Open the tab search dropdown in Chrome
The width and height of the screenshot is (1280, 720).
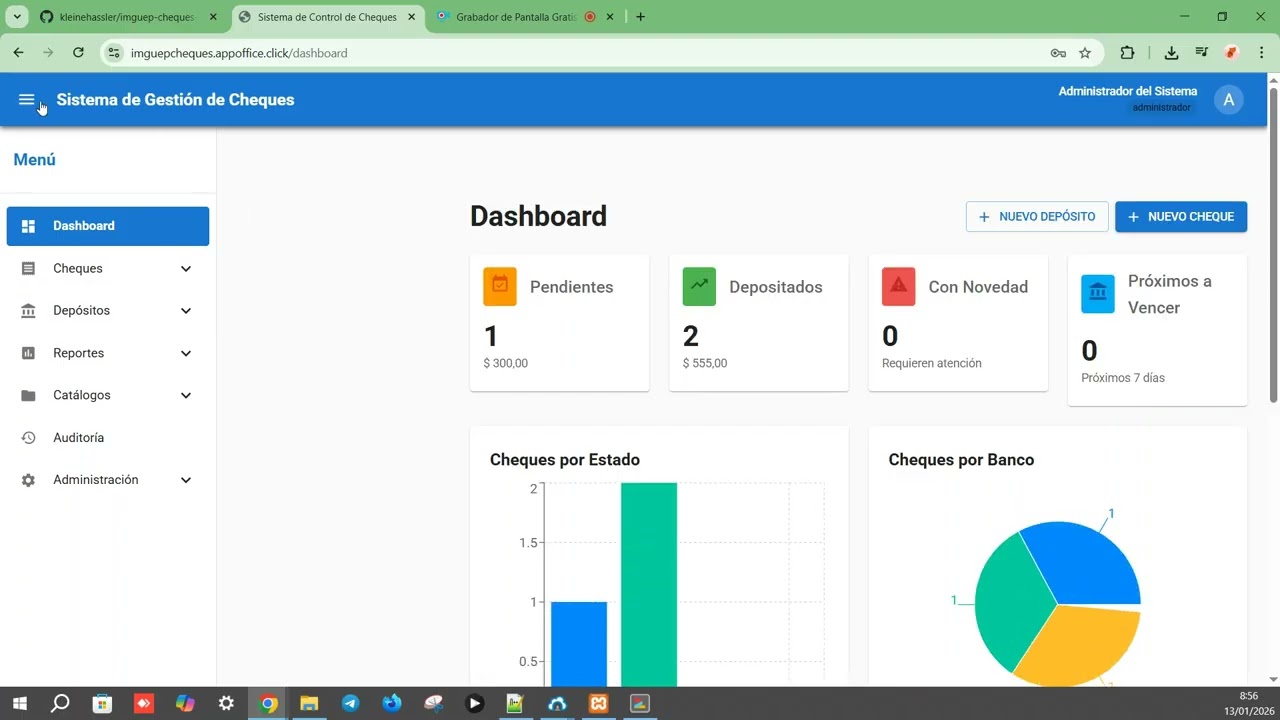pos(17,17)
